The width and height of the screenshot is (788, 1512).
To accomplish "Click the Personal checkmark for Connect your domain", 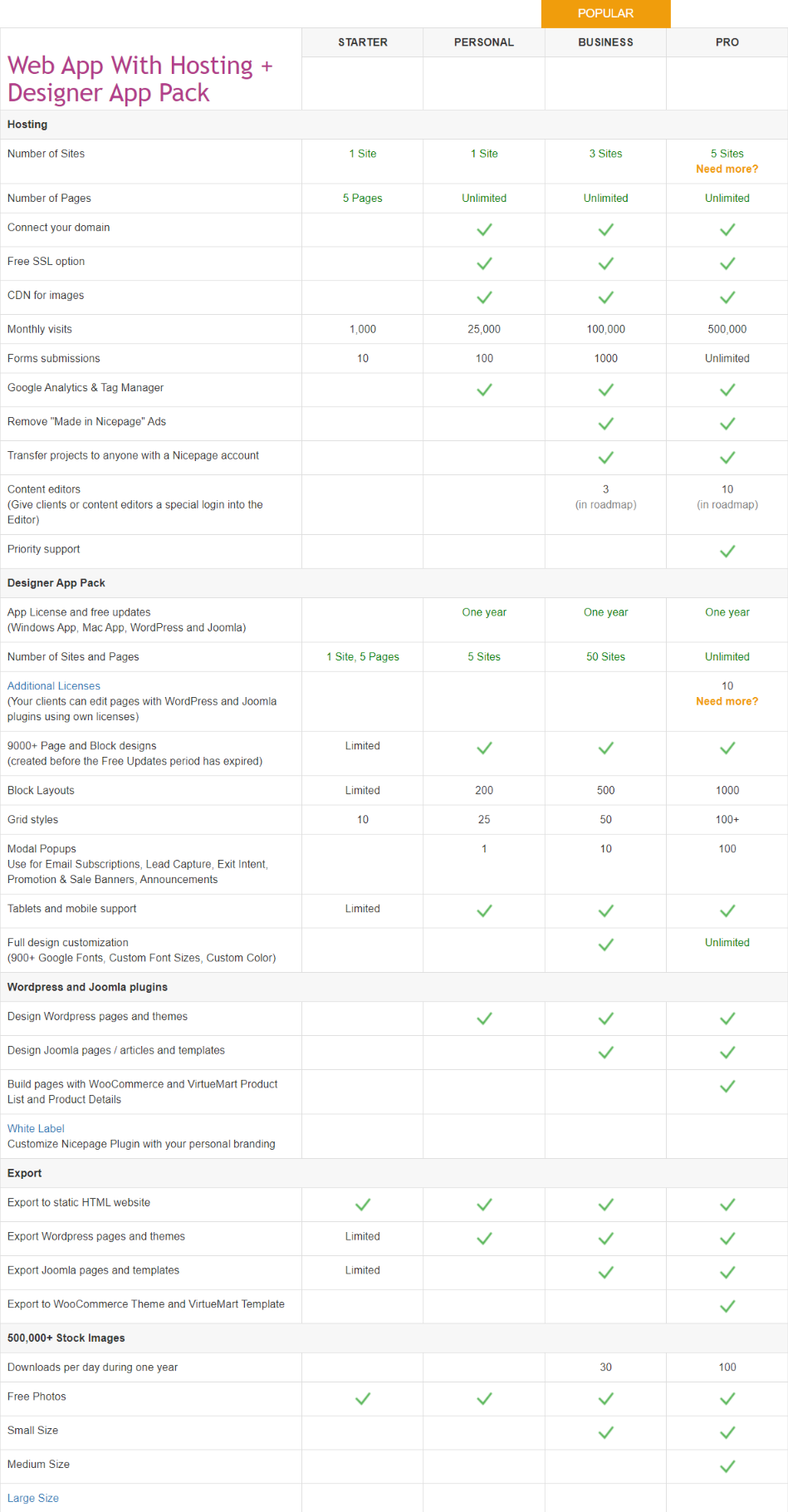I will point(484,230).
